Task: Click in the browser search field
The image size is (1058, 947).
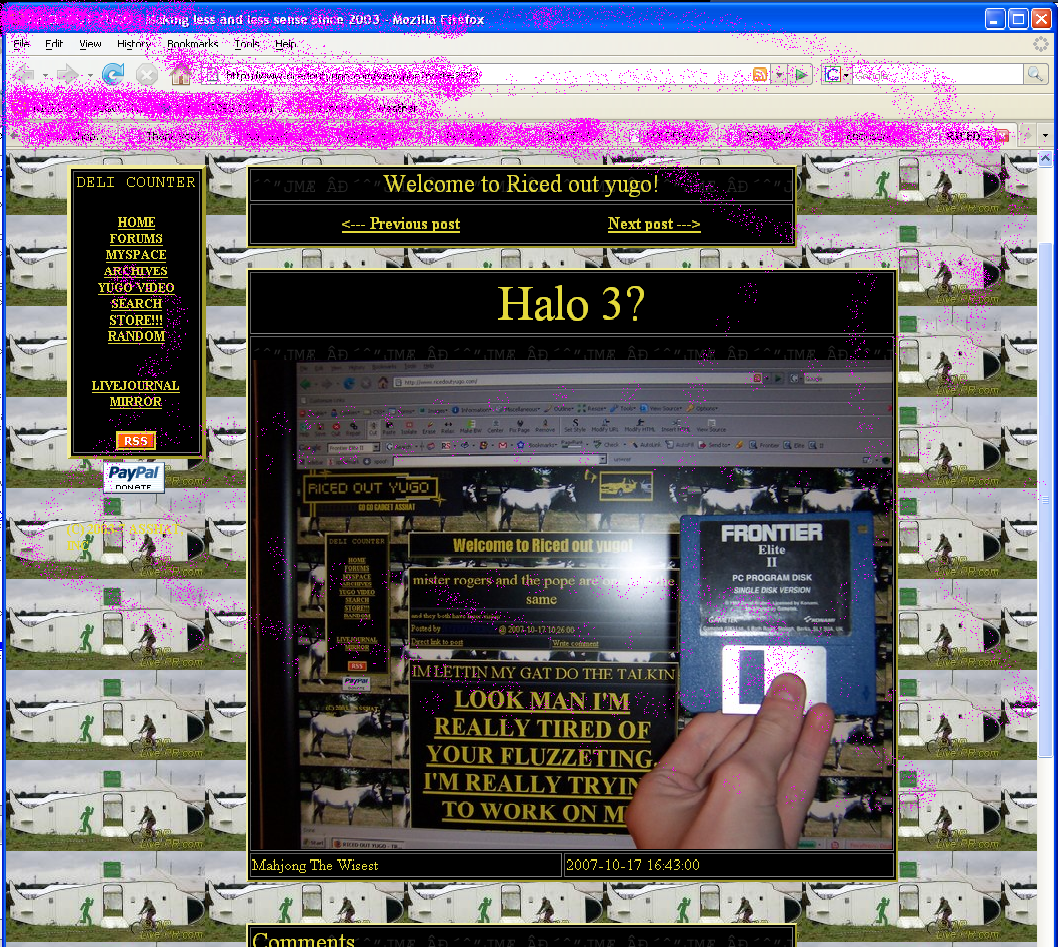Action: pyautogui.click(x=938, y=75)
